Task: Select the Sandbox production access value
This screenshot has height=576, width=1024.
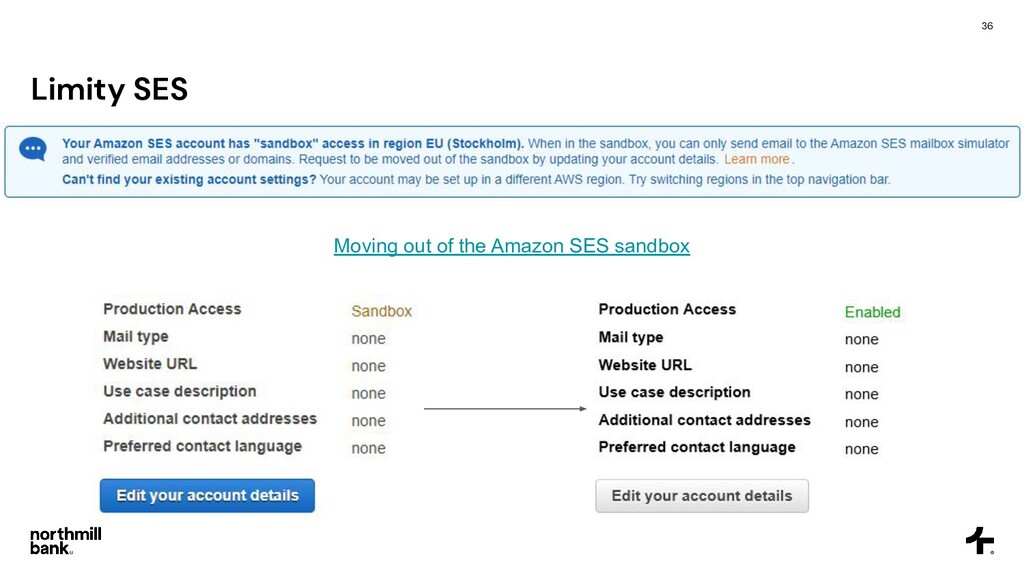Action: click(381, 311)
